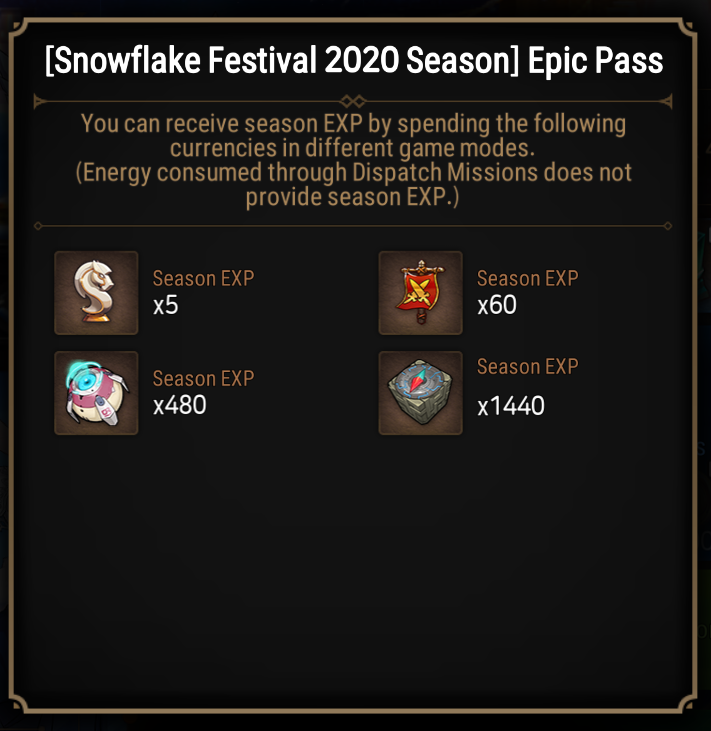The width and height of the screenshot is (711, 731).
Task: Tap the x480 reward amount
Action: point(180,405)
